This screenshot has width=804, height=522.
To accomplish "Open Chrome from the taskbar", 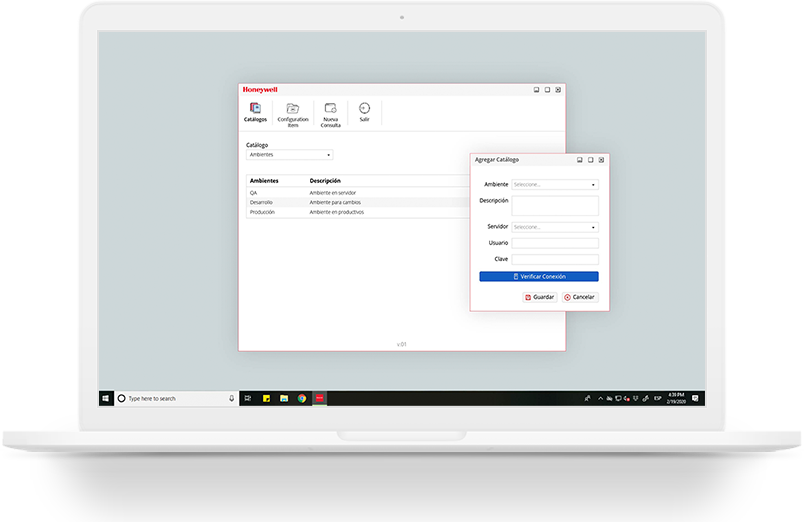I will click(302, 398).
